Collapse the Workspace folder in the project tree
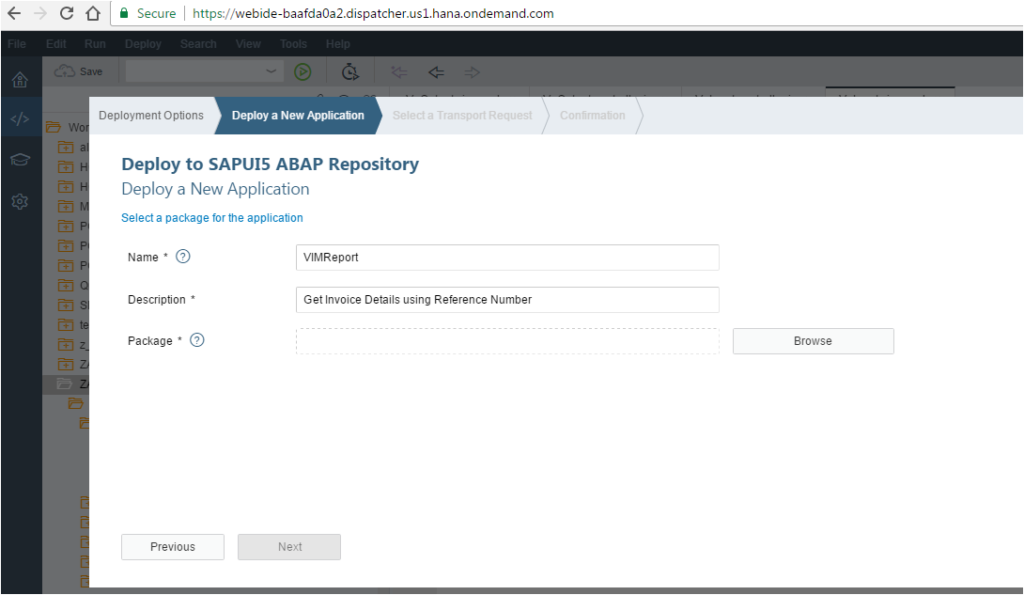 click(x=52, y=126)
